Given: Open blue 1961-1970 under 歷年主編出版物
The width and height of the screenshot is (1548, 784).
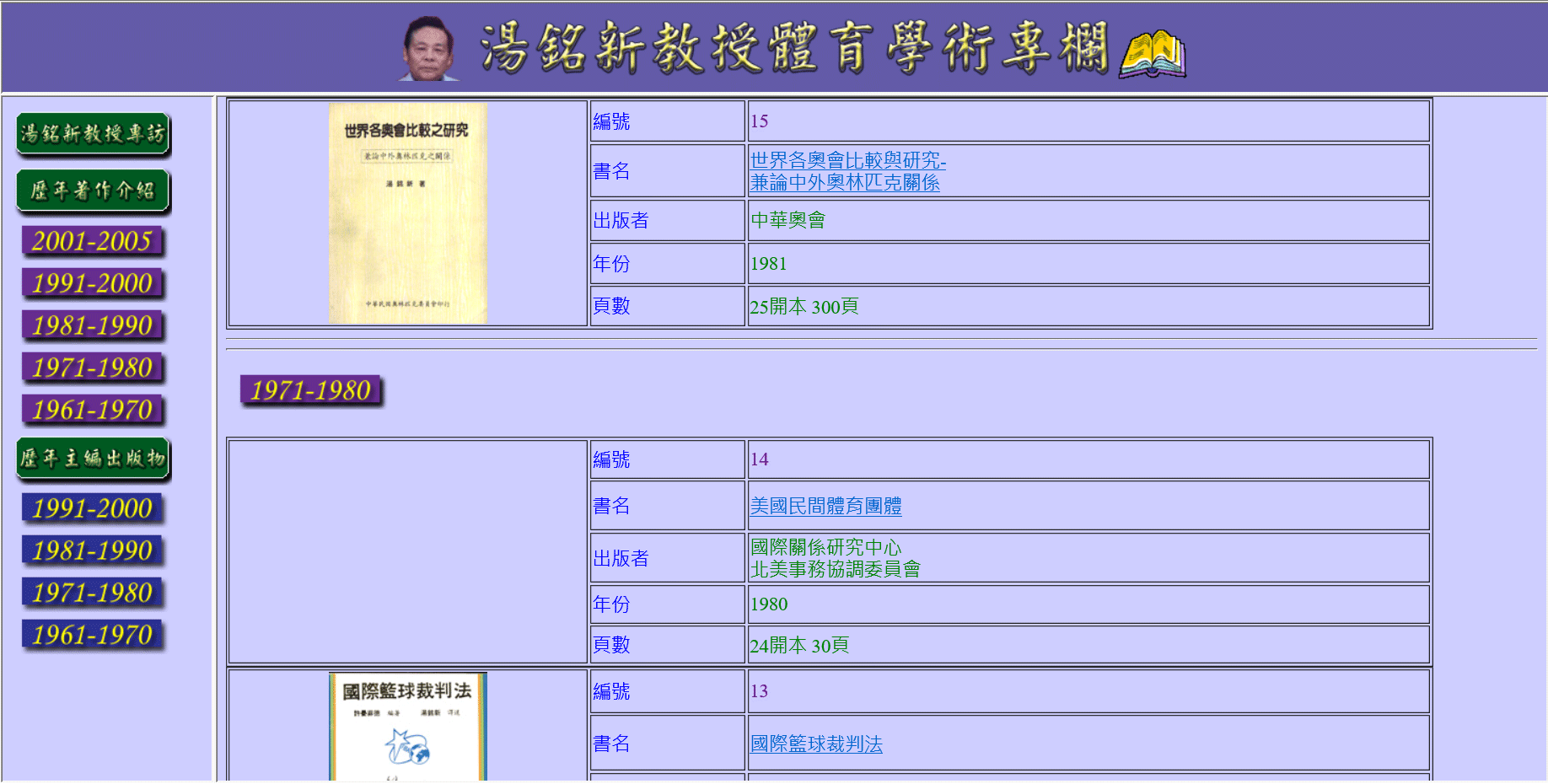Looking at the screenshot, I should 93,636.
